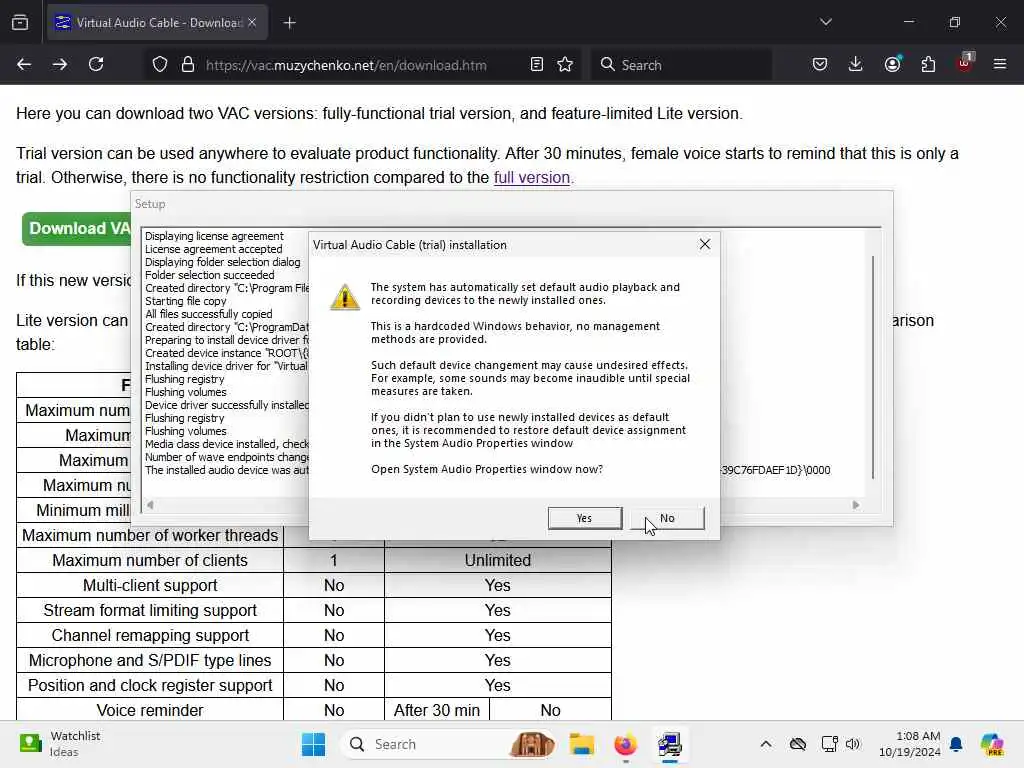Viewport: 1024px width, 768px height.
Task: Select 'License agreement accepted' log line
Action: click(x=214, y=249)
